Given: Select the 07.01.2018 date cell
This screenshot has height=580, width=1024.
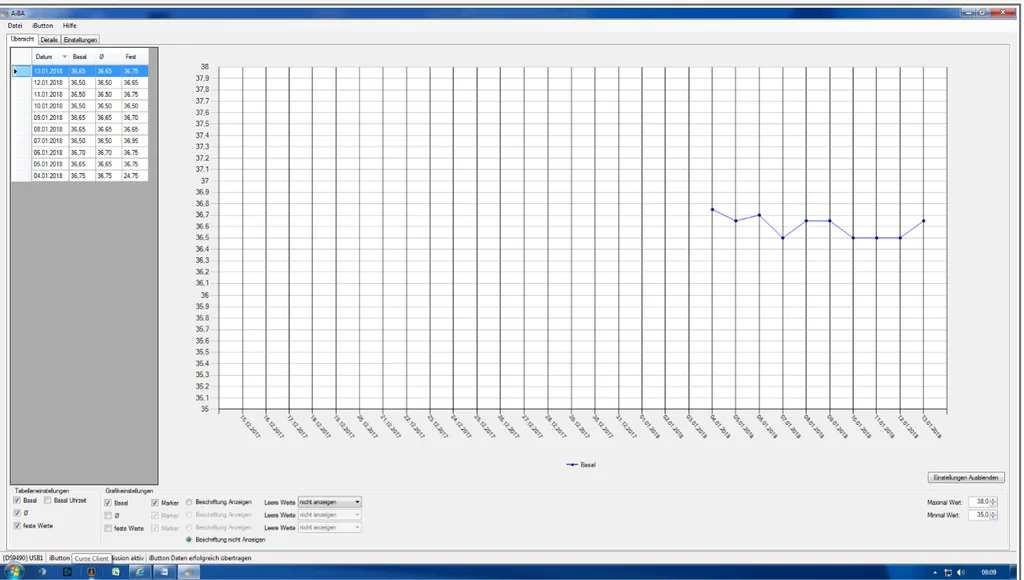Looking at the screenshot, I should click(48, 141).
